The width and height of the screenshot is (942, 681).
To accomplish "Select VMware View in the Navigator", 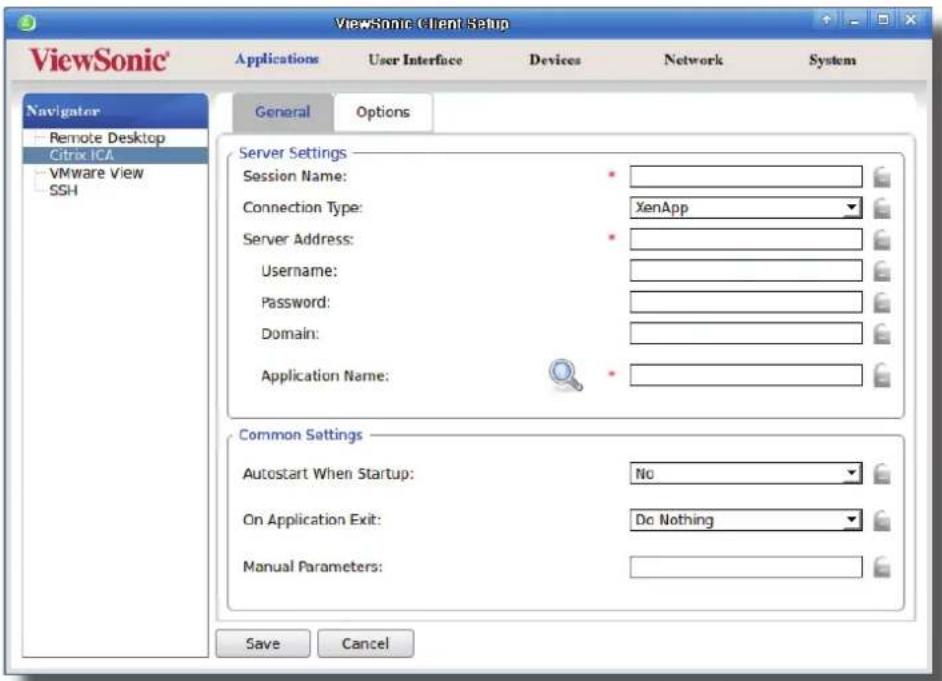I will tap(96, 173).
